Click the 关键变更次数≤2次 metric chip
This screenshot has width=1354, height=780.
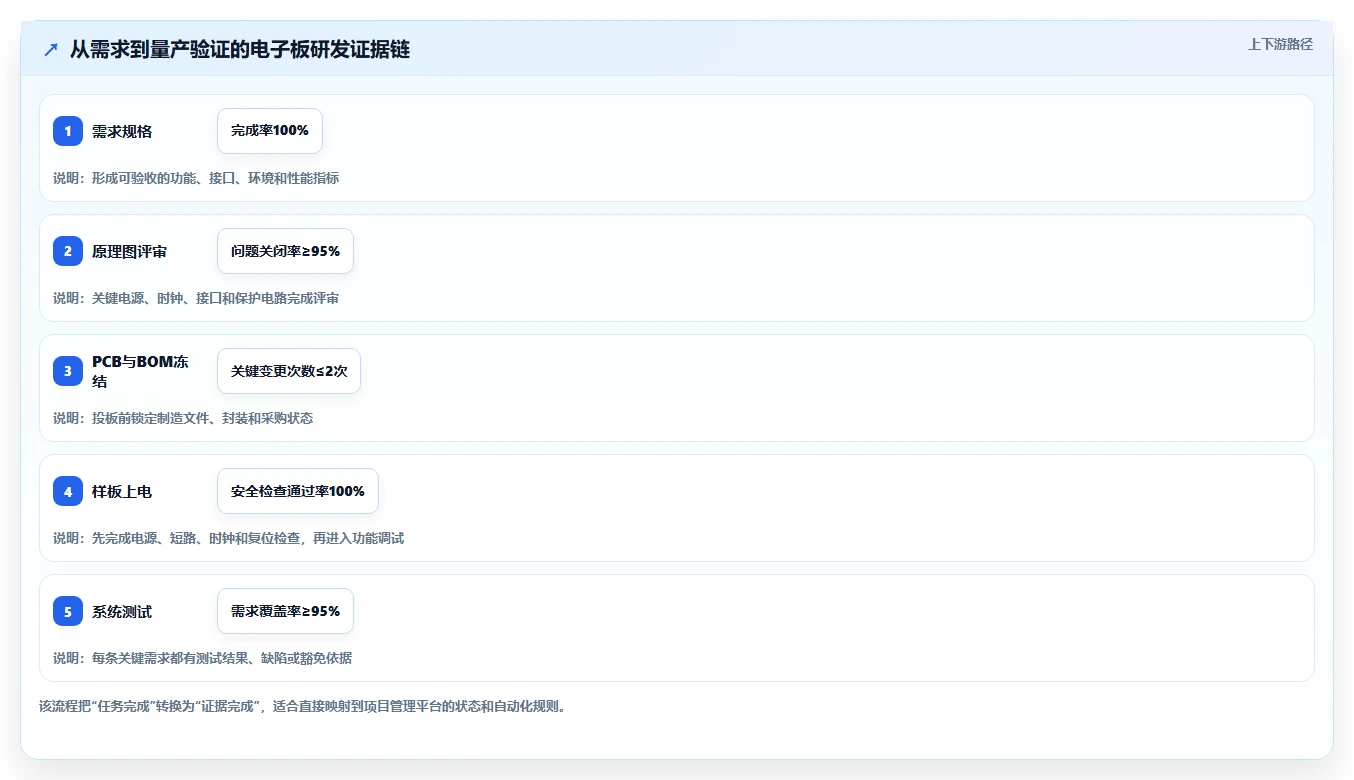pos(289,371)
